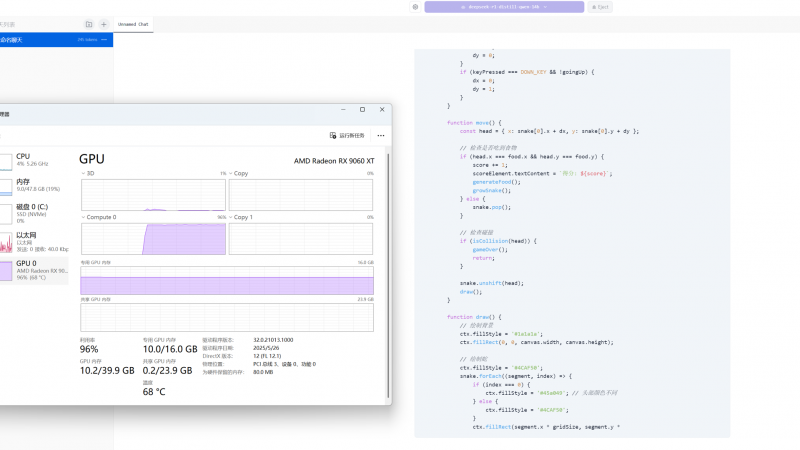Click Eject to unload the model
Viewport: 800px width, 450px height.
[601, 6]
